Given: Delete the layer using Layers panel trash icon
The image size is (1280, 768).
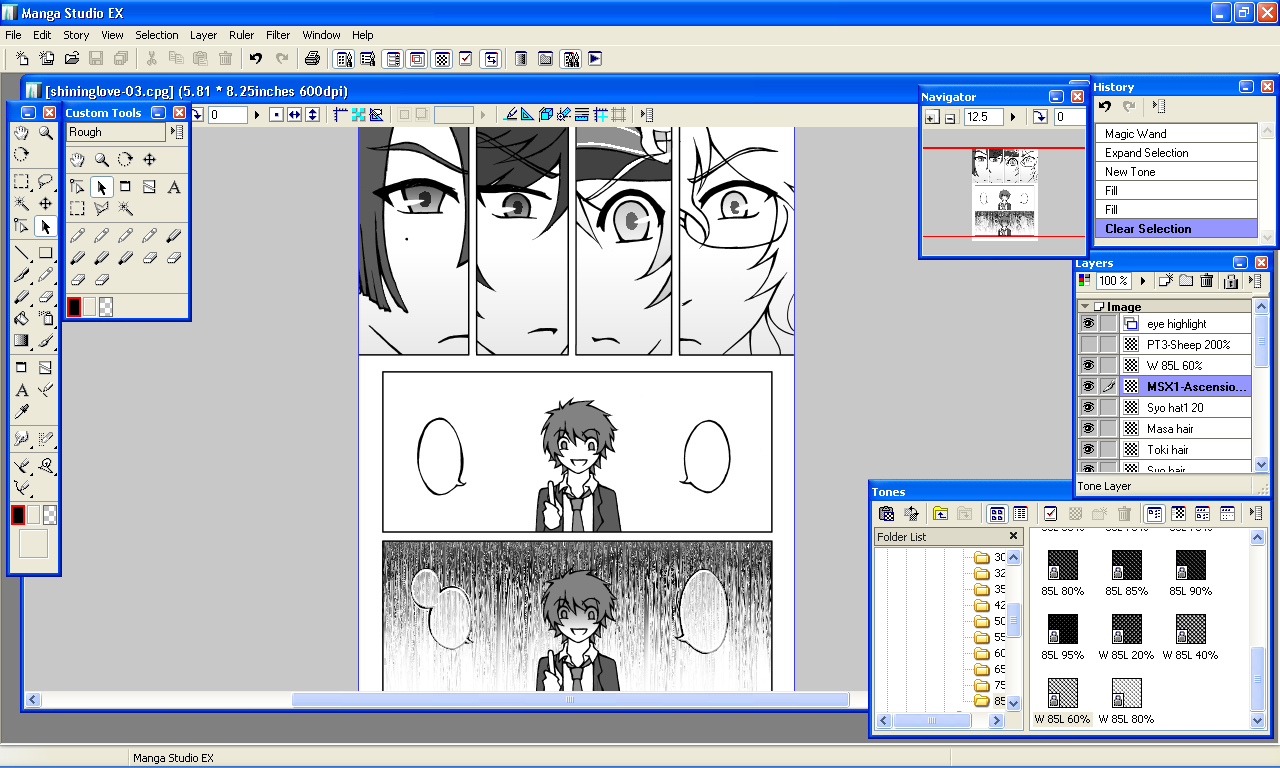Looking at the screenshot, I should tap(1207, 282).
